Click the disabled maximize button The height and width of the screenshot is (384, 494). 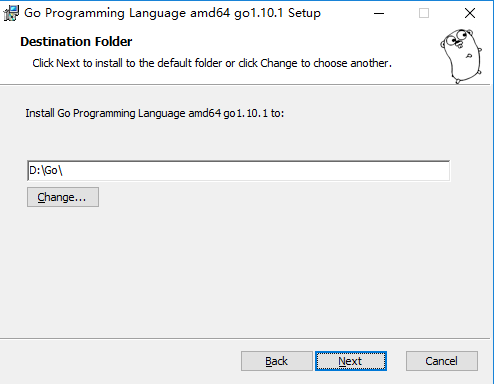[x=424, y=13]
